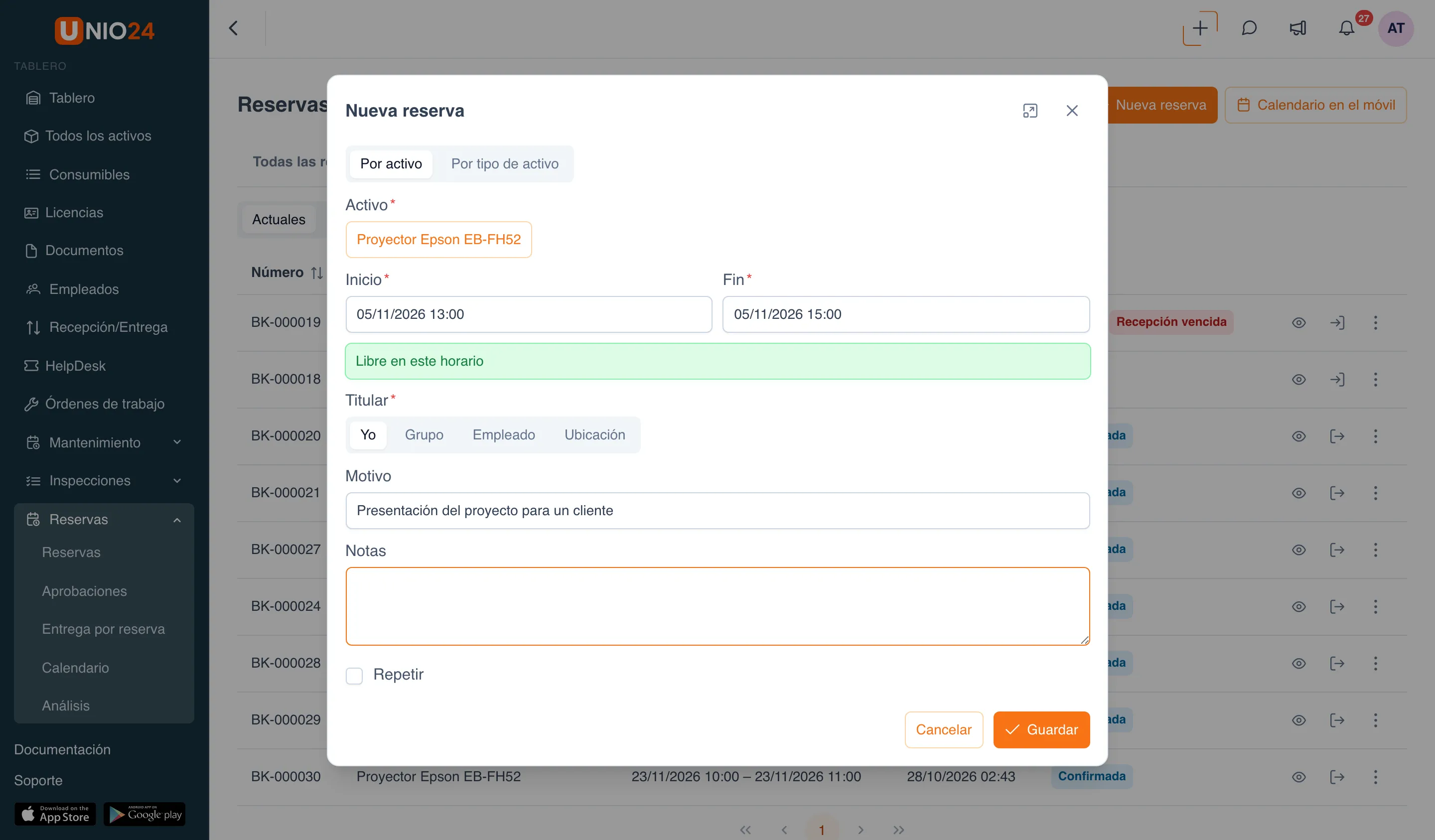
Task: Open the notifications bell with 27 badge
Action: 1346,28
